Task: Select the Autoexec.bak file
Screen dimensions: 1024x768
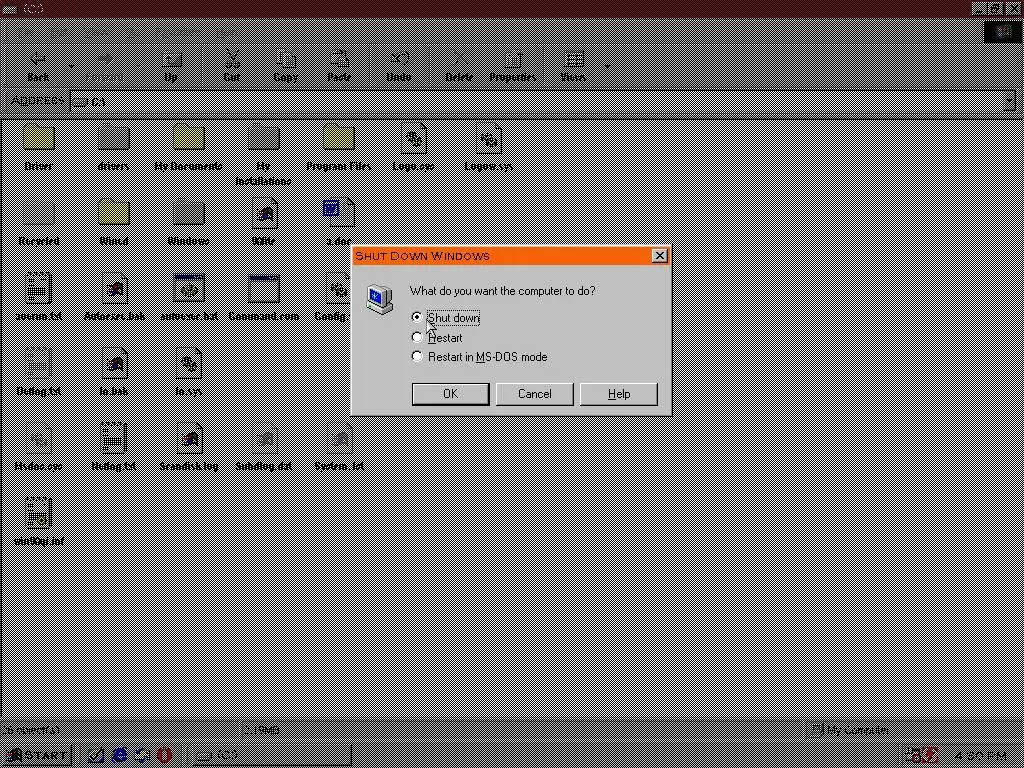Action: pos(114,298)
